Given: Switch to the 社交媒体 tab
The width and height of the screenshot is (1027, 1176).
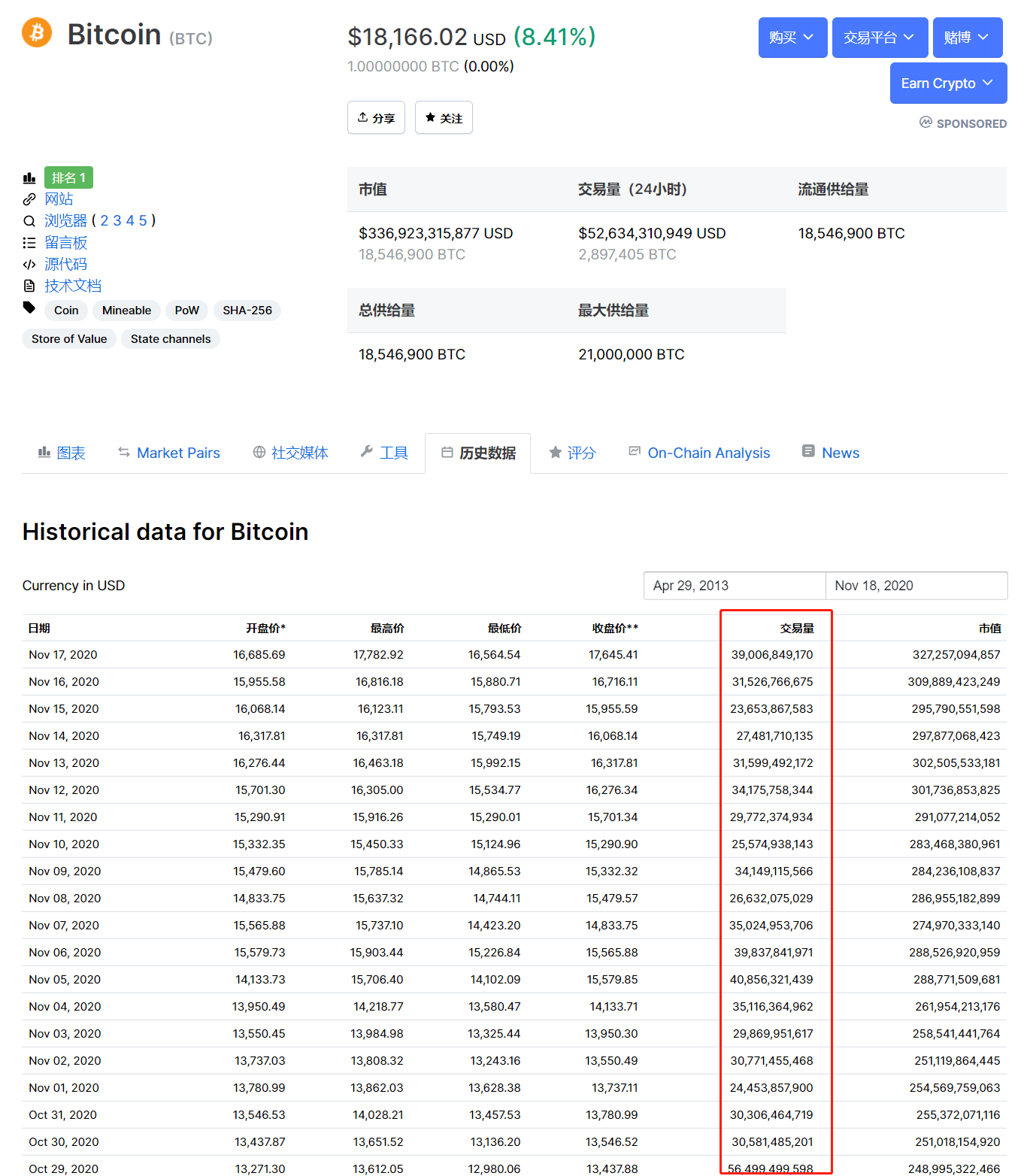Looking at the screenshot, I should click(x=290, y=453).
